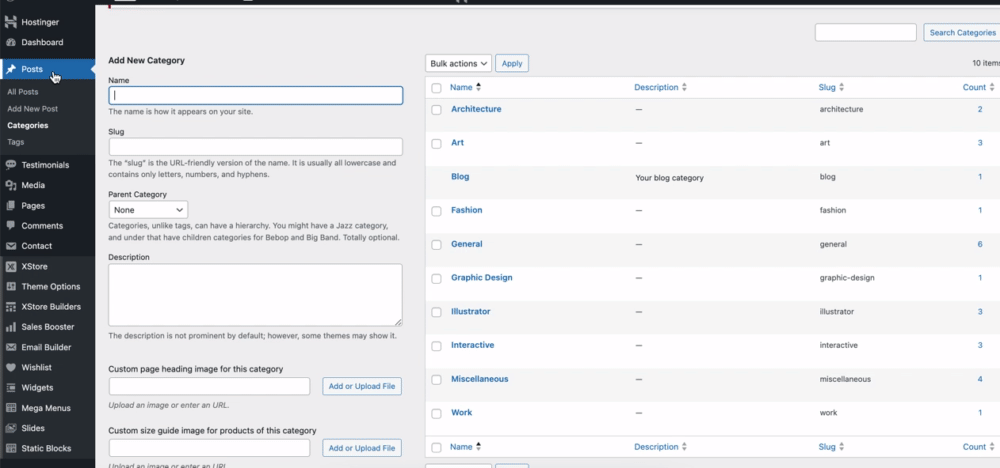Click the Media icon in sidebar

pyautogui.click(x=10, y=185)
